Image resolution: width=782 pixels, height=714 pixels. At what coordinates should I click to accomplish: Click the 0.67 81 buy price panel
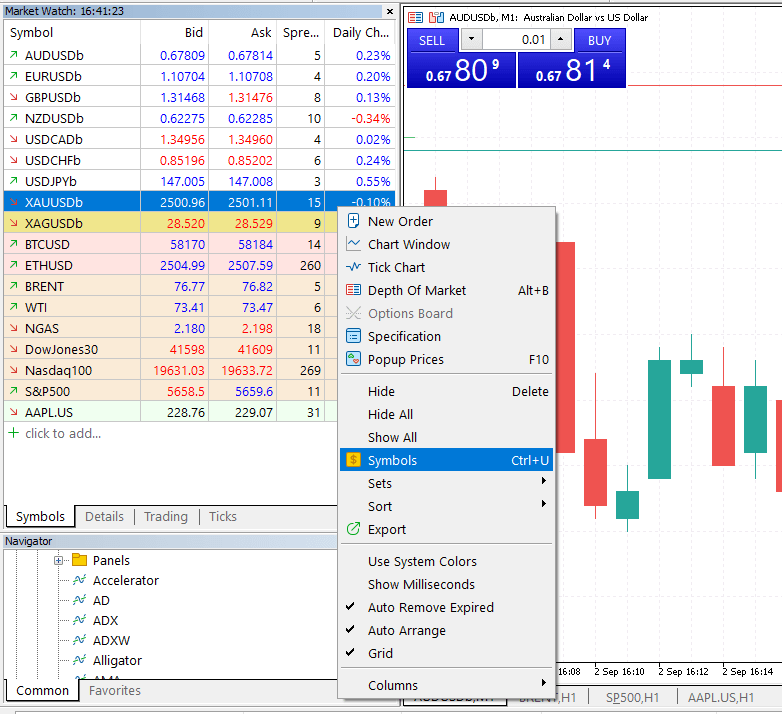point(572,70)
